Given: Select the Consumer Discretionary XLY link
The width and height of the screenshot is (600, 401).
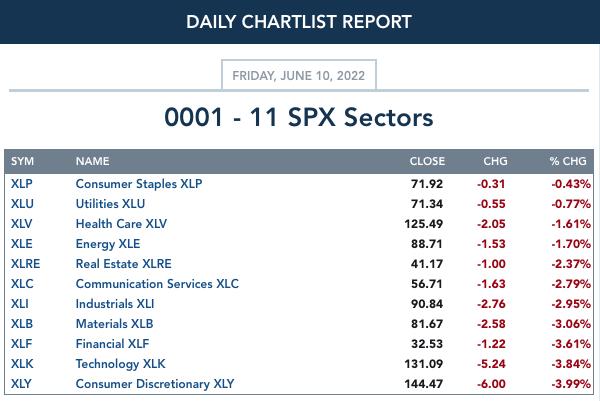Looking at the screenshot, I should 155,383.
